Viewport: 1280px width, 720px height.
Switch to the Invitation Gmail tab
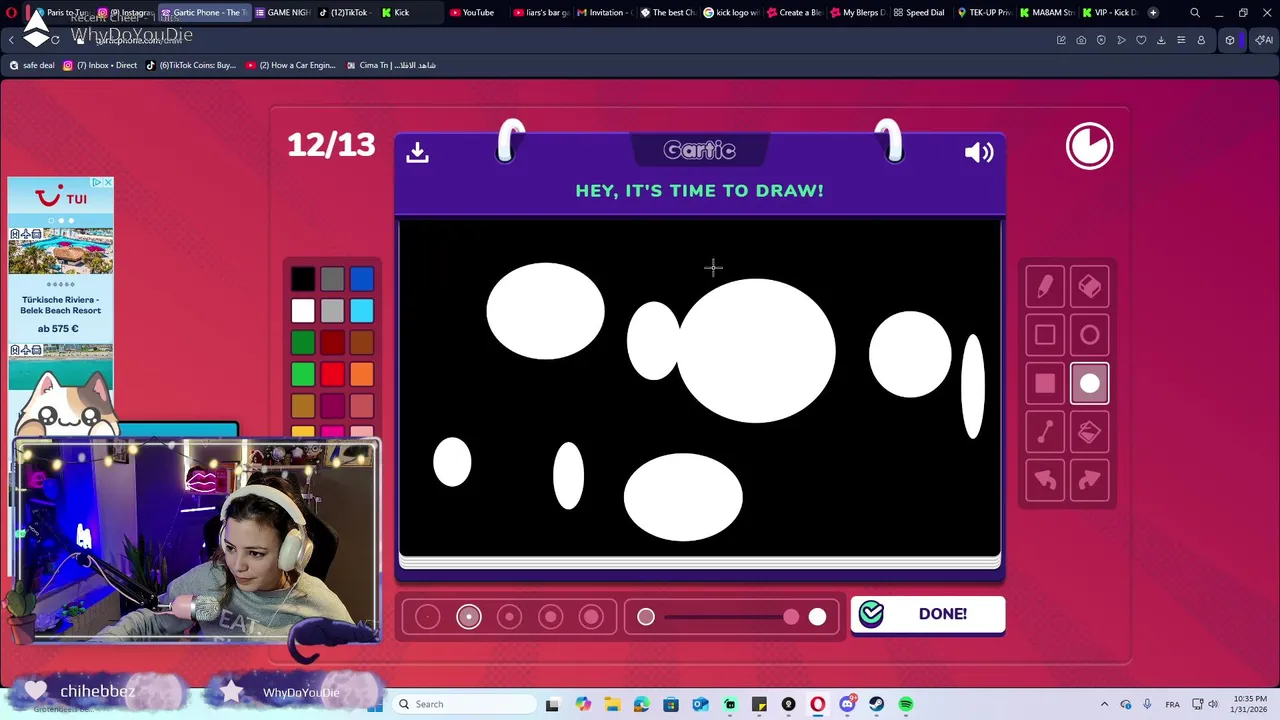[602, 12]
